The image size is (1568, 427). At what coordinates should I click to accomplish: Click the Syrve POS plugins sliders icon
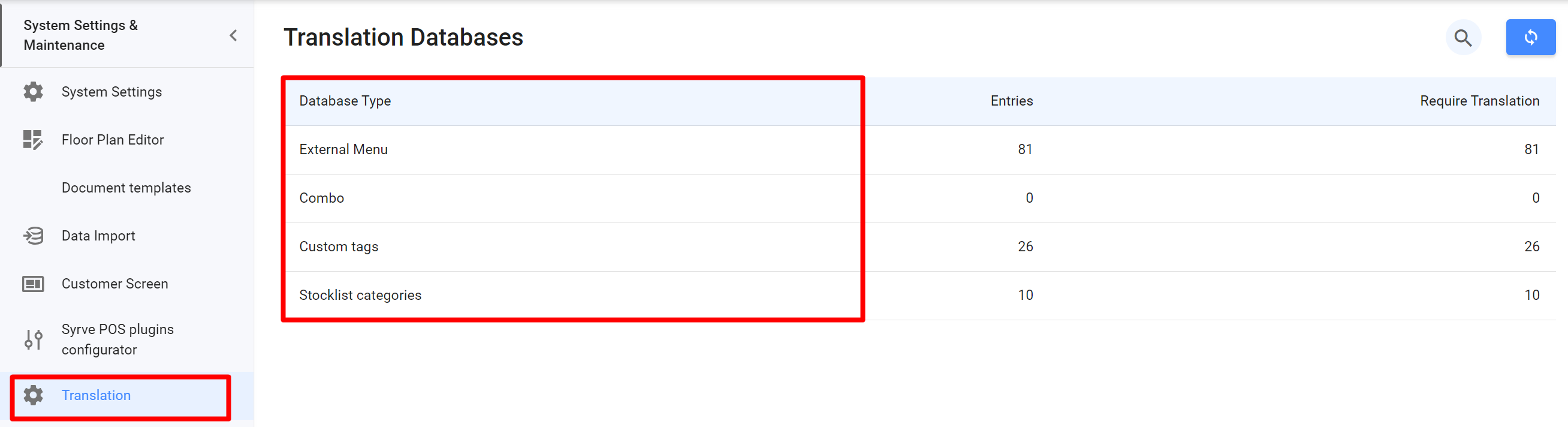(34, 339)
